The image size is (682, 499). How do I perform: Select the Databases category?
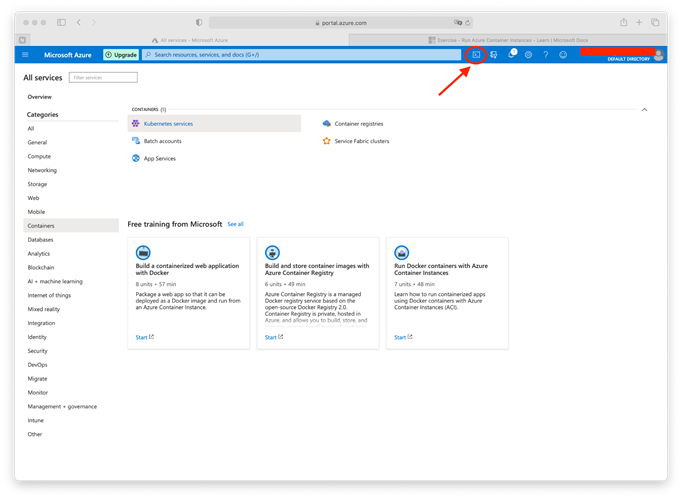pos(40,240)
